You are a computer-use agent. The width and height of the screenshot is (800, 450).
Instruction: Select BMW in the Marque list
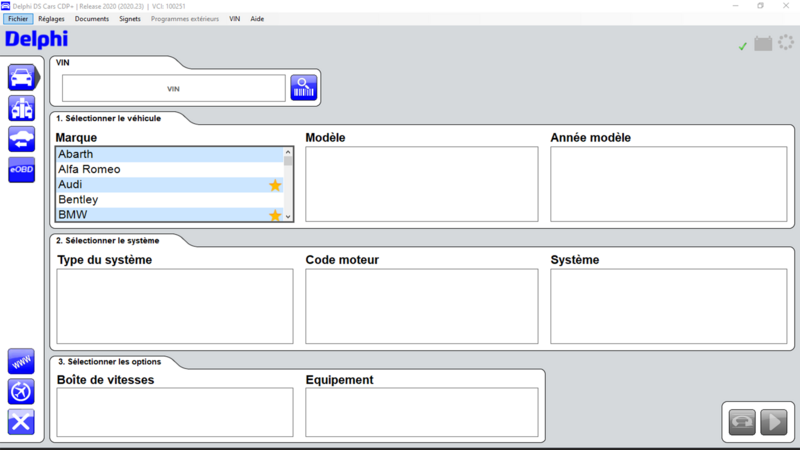pyautogui.click(x=169, y=215)
